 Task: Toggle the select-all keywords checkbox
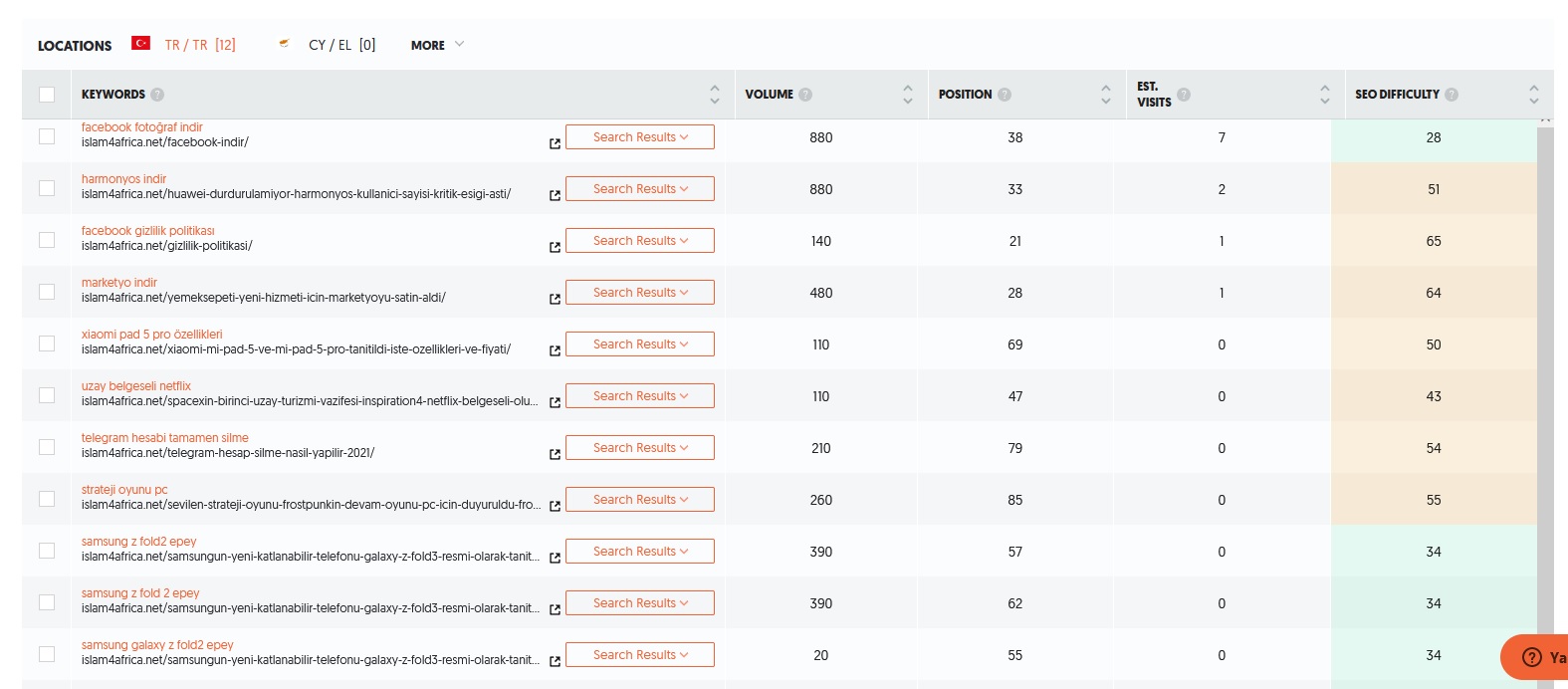click(x=47, y=95)
